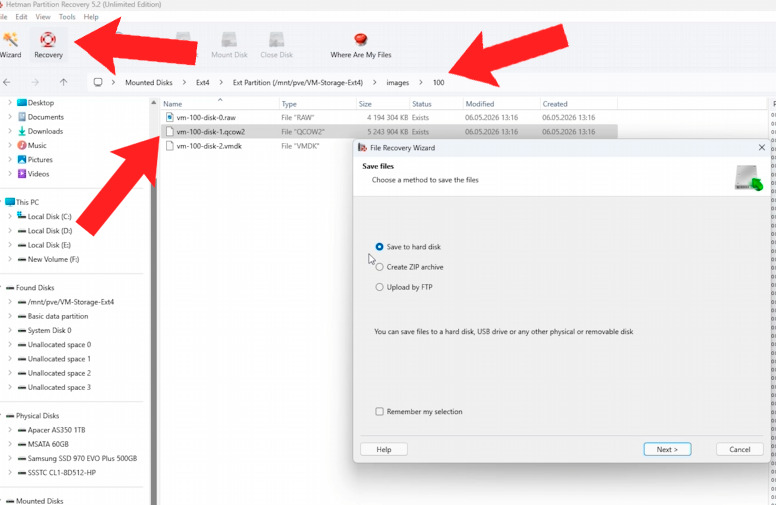Click the Desktop folder icon
776x505 pixels.
click(22, 102)
